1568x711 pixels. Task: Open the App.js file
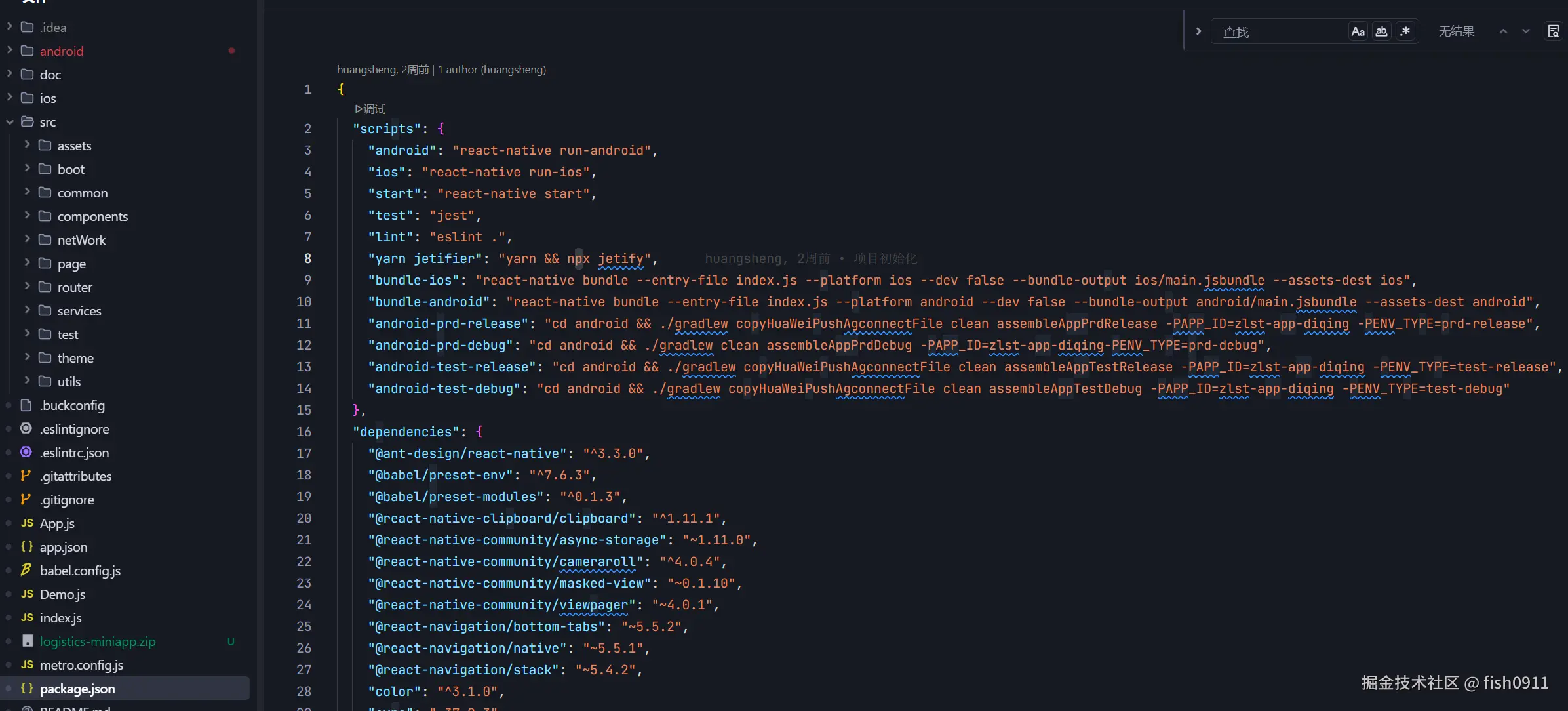click(x=57, y=523)
